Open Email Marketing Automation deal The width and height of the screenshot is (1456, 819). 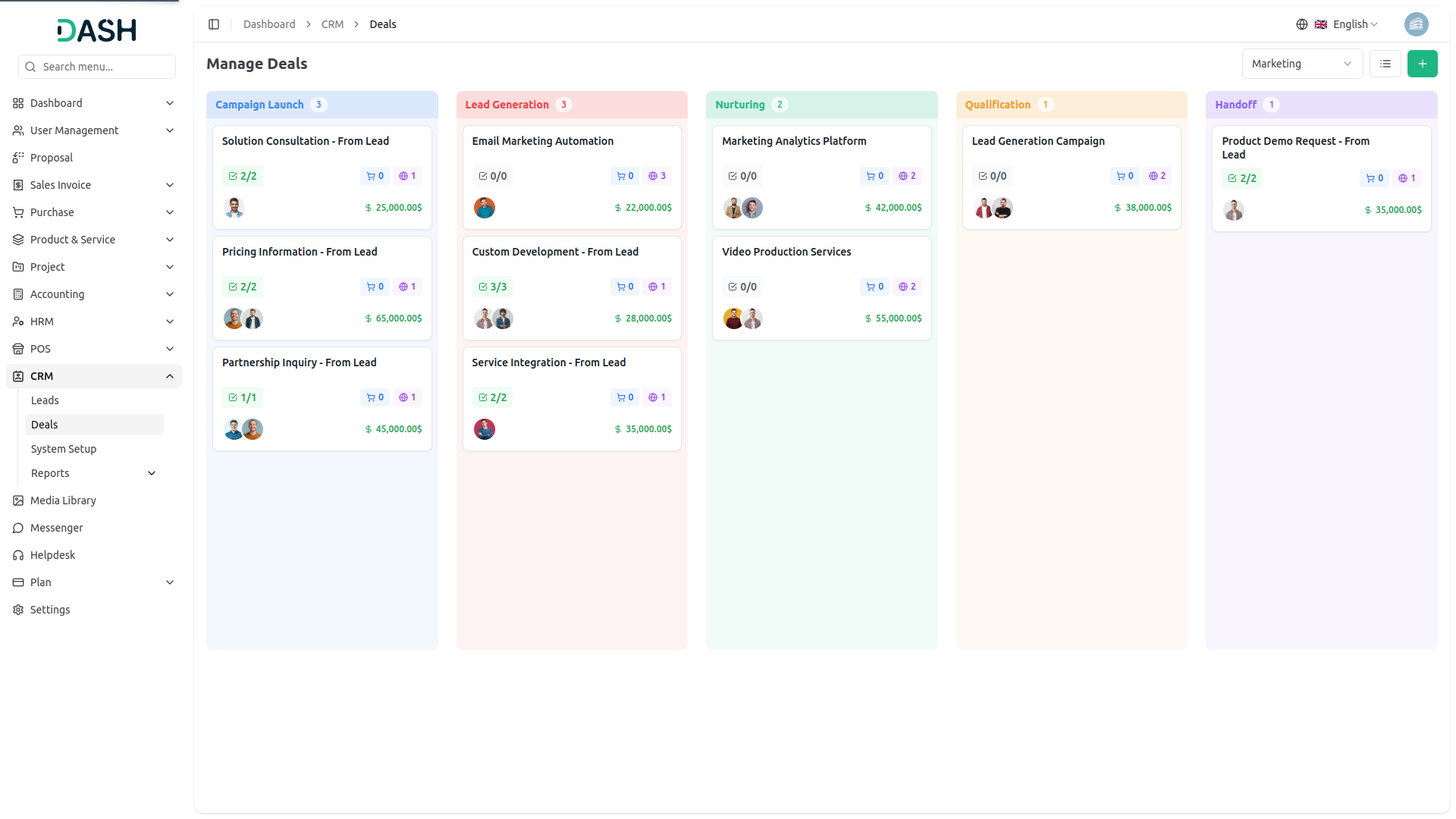(542, 141)
